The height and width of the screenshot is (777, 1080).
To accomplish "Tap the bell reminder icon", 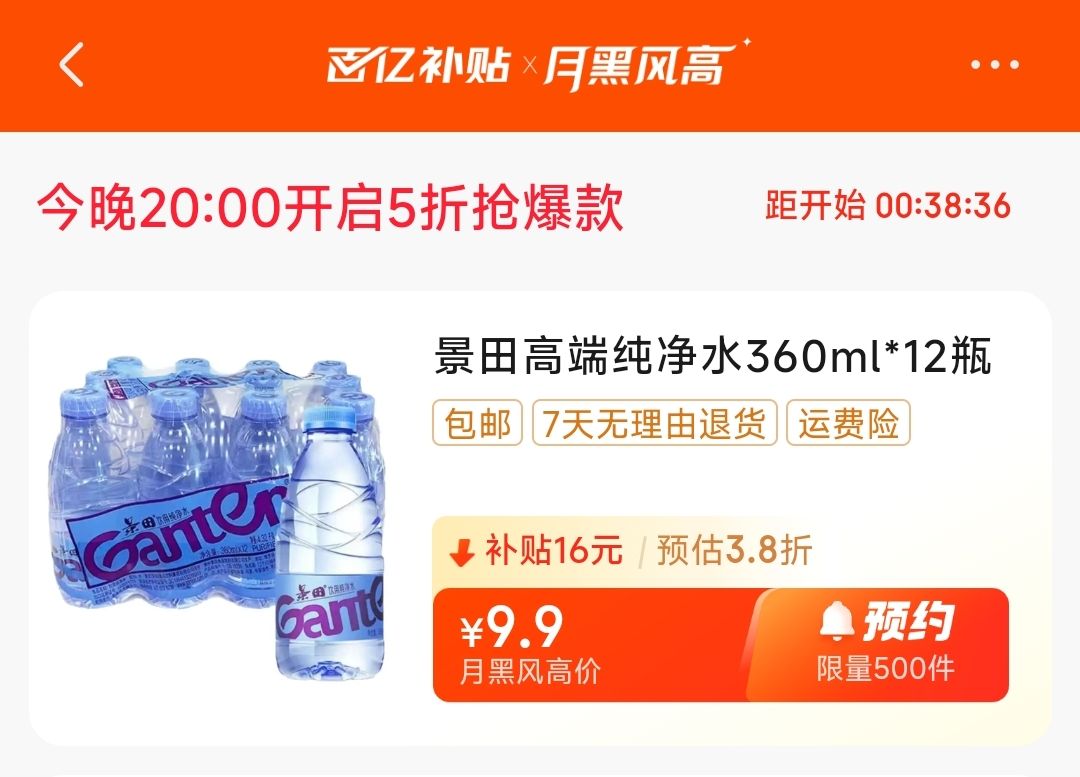I will click(x=836, y=621).
